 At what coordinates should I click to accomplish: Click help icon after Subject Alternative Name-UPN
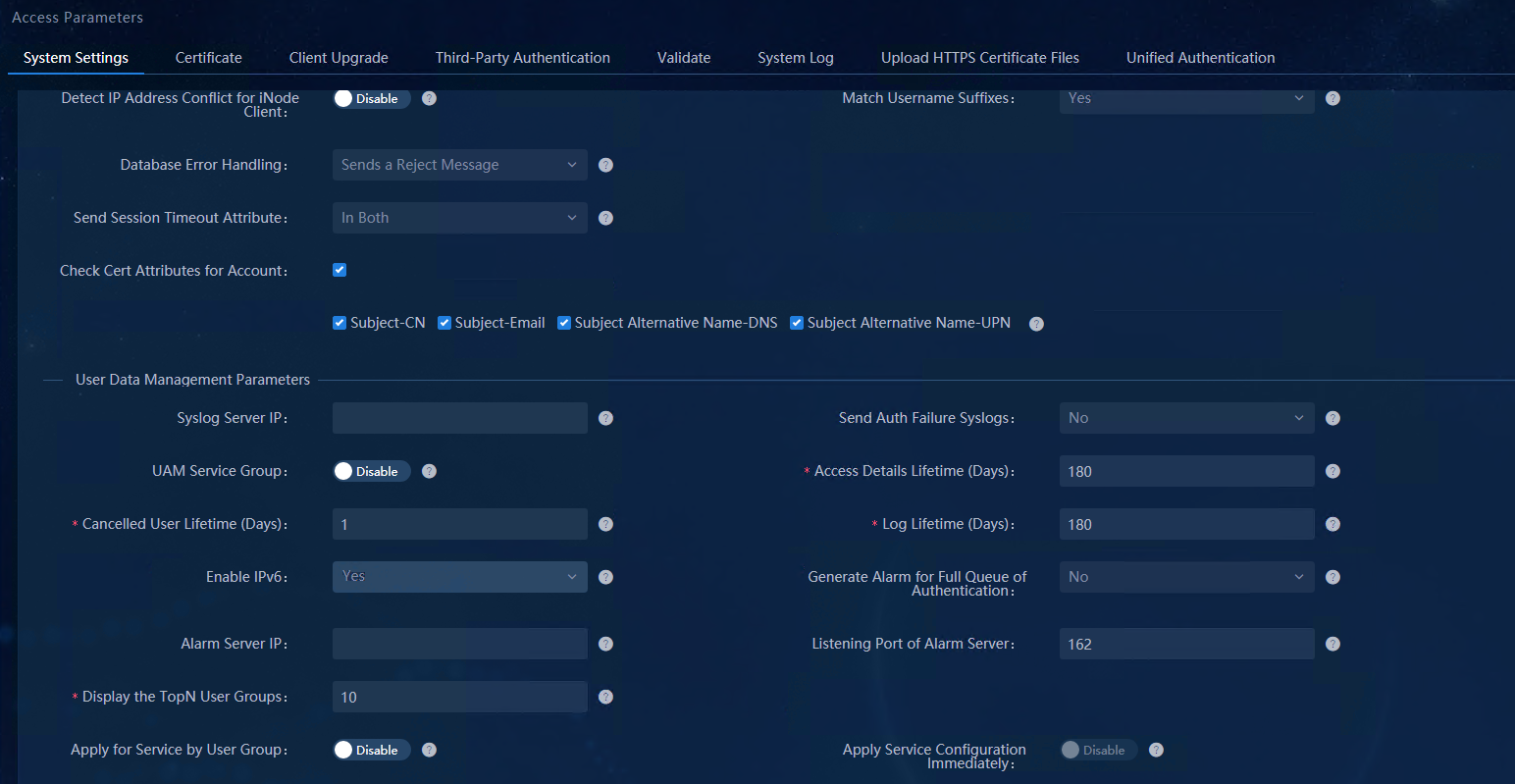1036,324
